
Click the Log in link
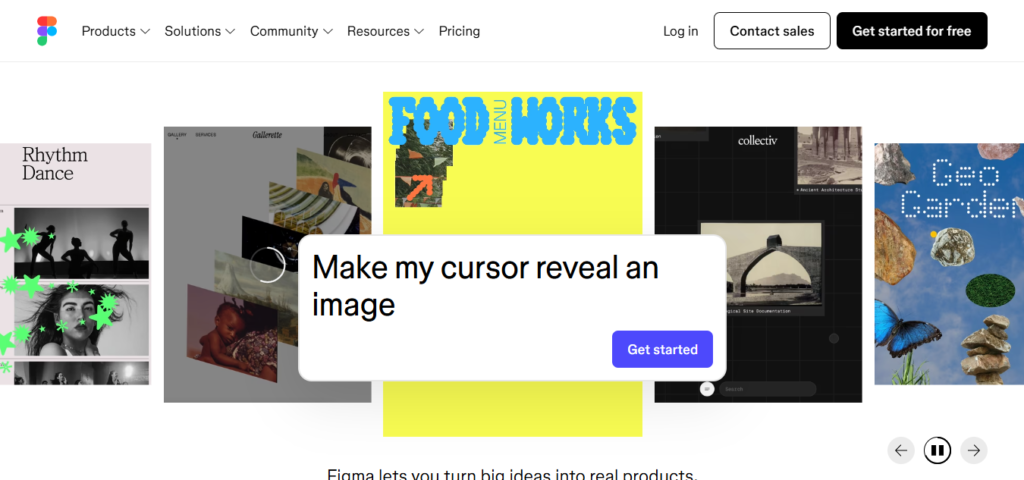680,31
